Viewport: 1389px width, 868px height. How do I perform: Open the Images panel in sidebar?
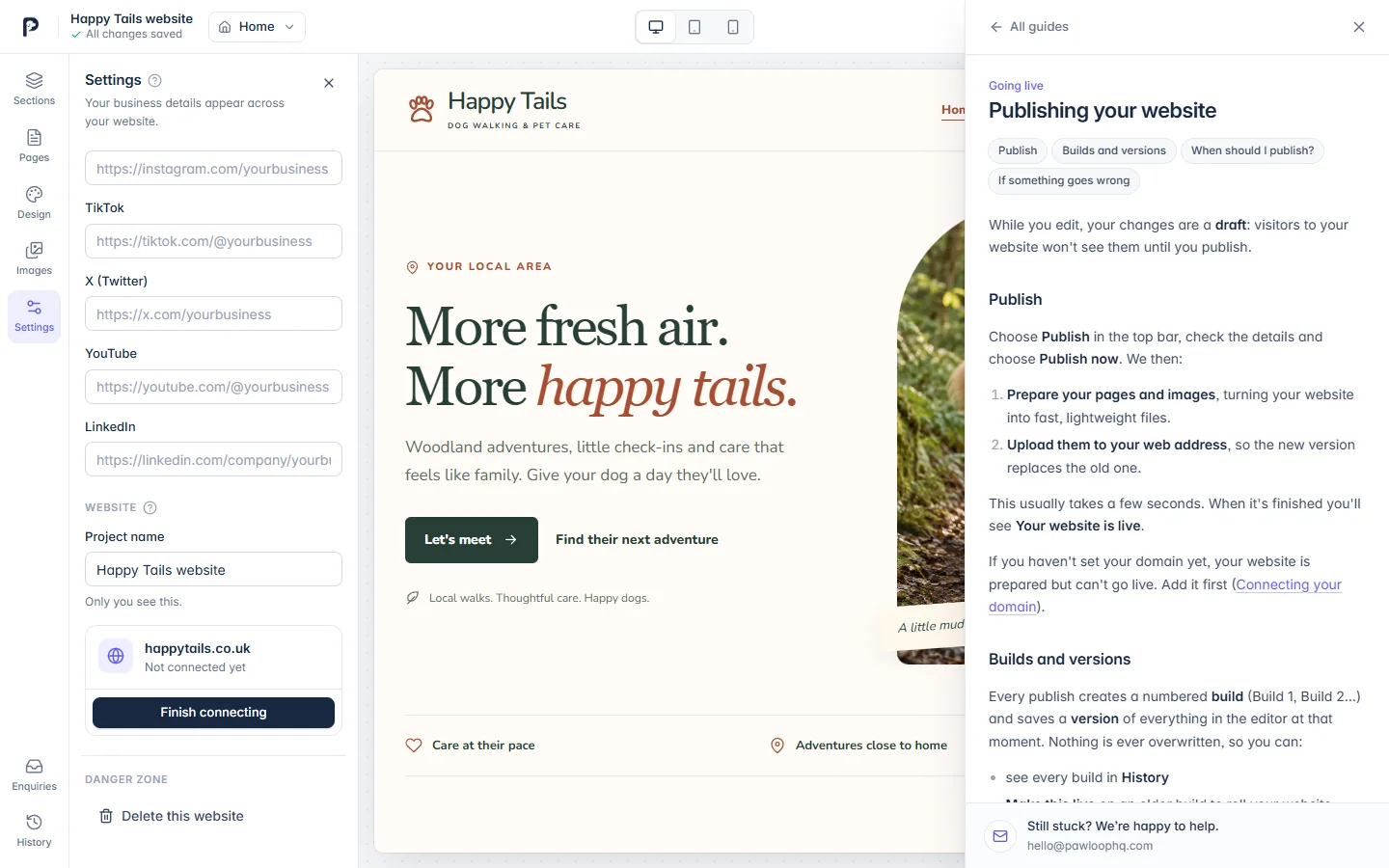34,258
